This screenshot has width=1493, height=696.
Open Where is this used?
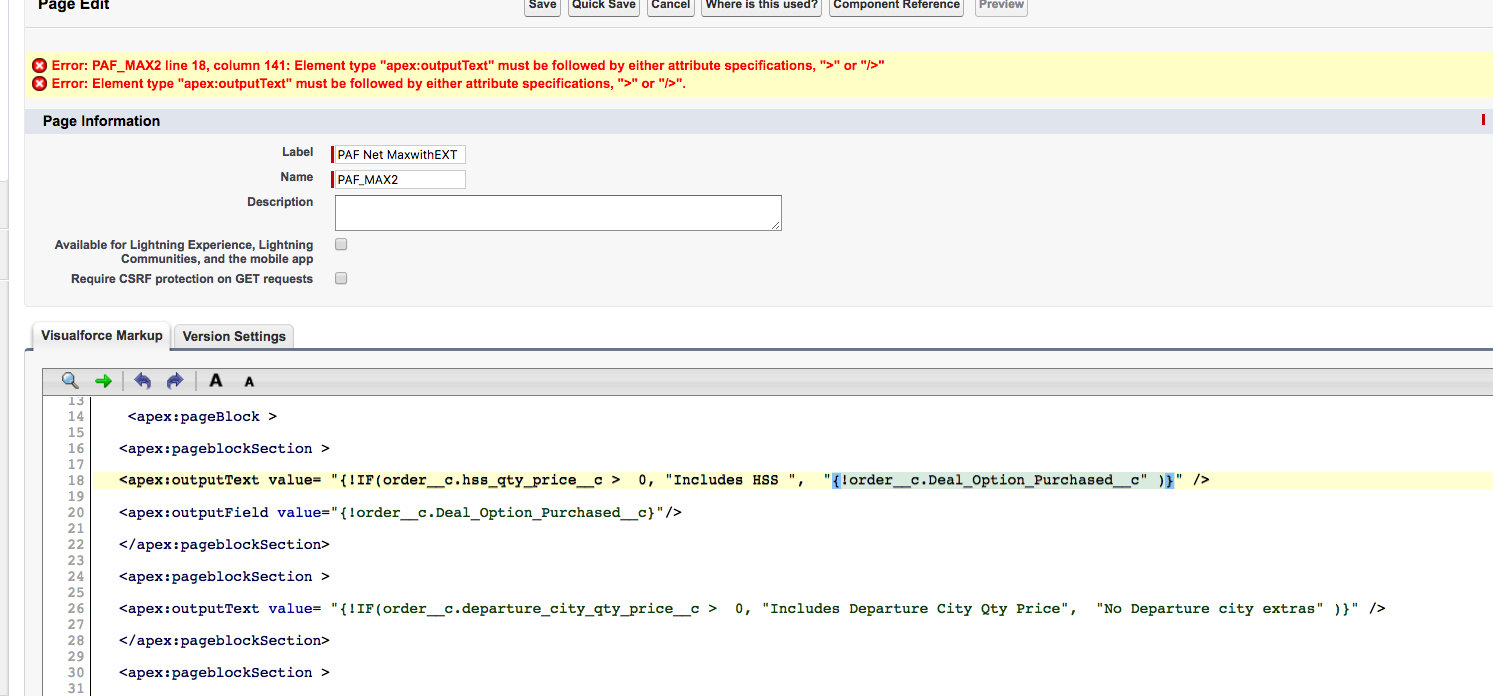[x=761, y=6]
